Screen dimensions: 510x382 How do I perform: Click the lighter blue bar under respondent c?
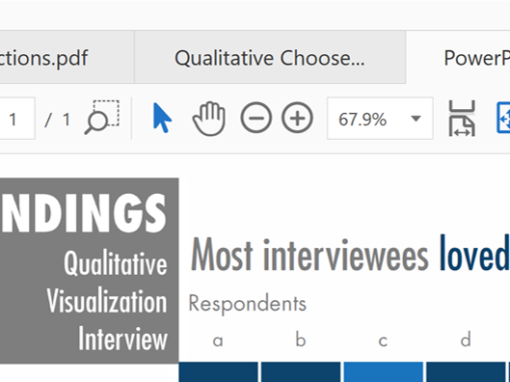[x=383, y=372]
